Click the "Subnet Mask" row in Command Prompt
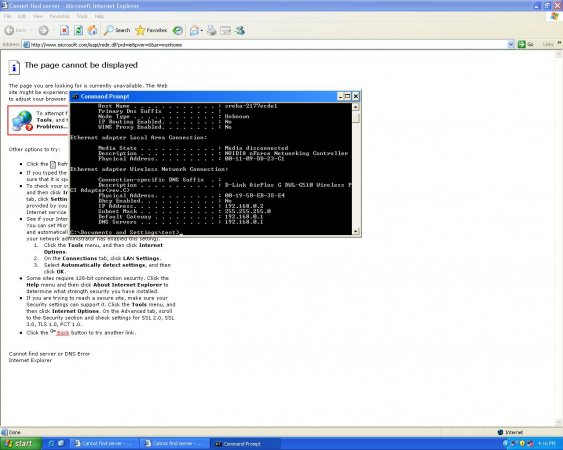The image size is (563, 450). pyautogui.click(x=185, y=212)
